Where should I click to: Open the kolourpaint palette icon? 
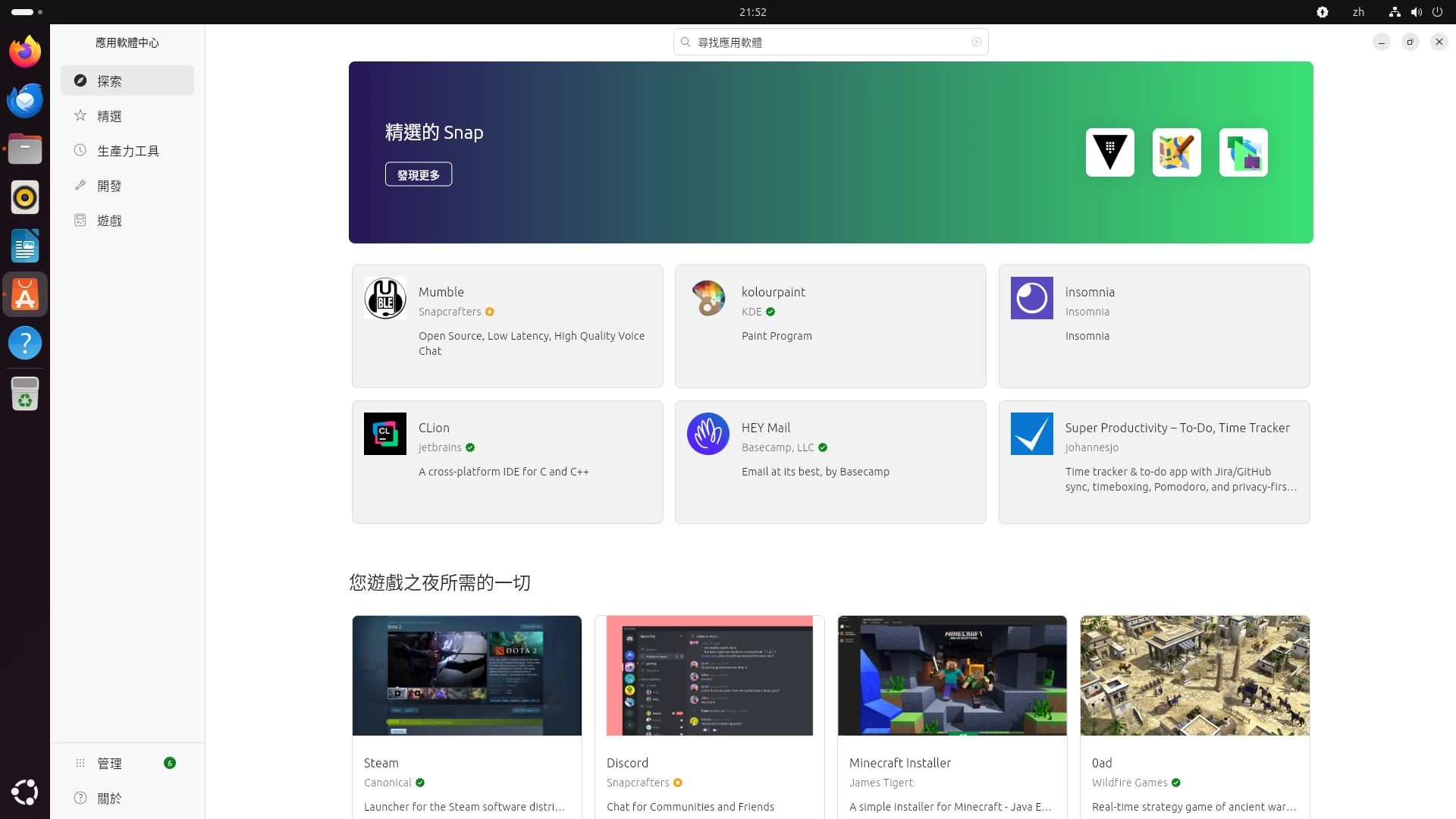pyautogui.click(x=708, y=298)
